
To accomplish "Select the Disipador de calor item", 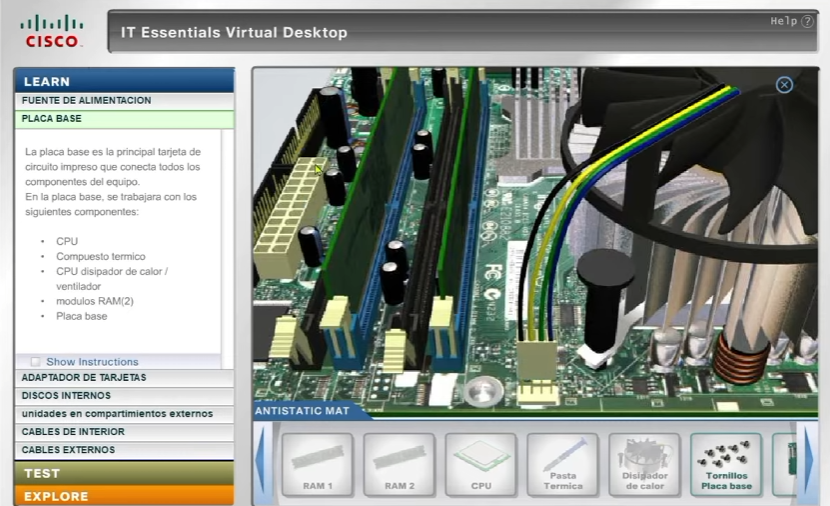I will [645, 465].
